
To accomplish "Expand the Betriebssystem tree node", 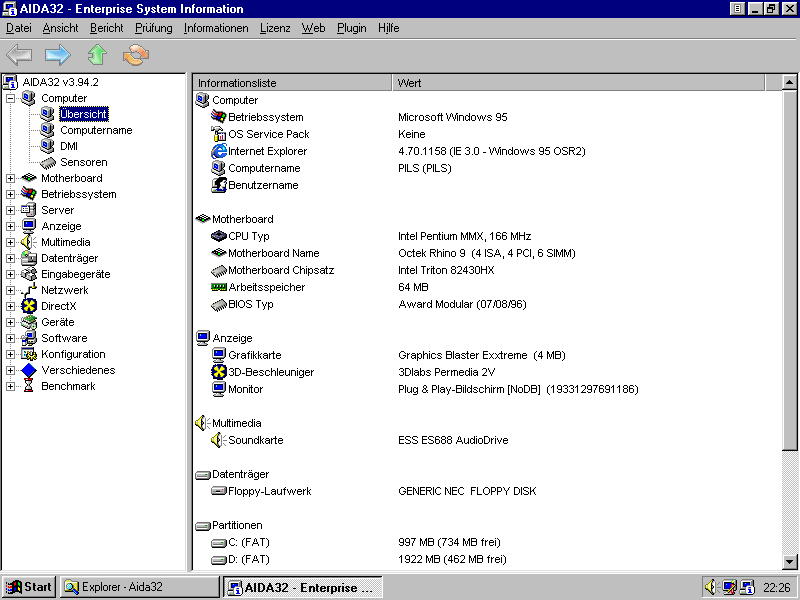I will click(10, 194).
